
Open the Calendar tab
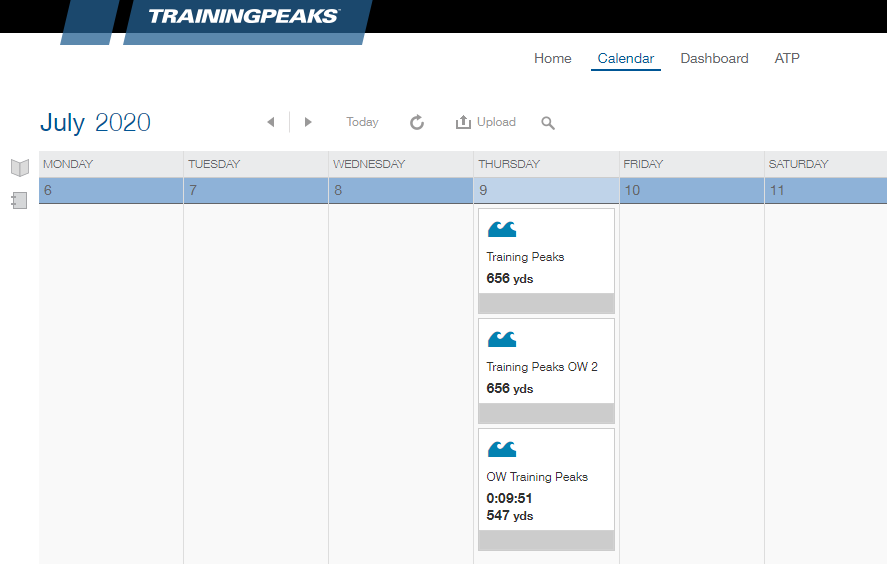626,58
